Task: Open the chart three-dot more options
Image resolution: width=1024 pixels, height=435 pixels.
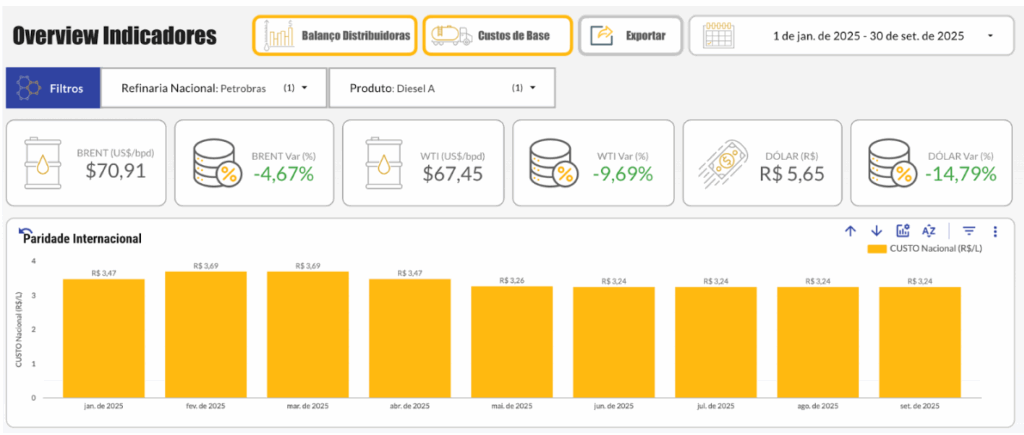Action: (x=994, y=231)
